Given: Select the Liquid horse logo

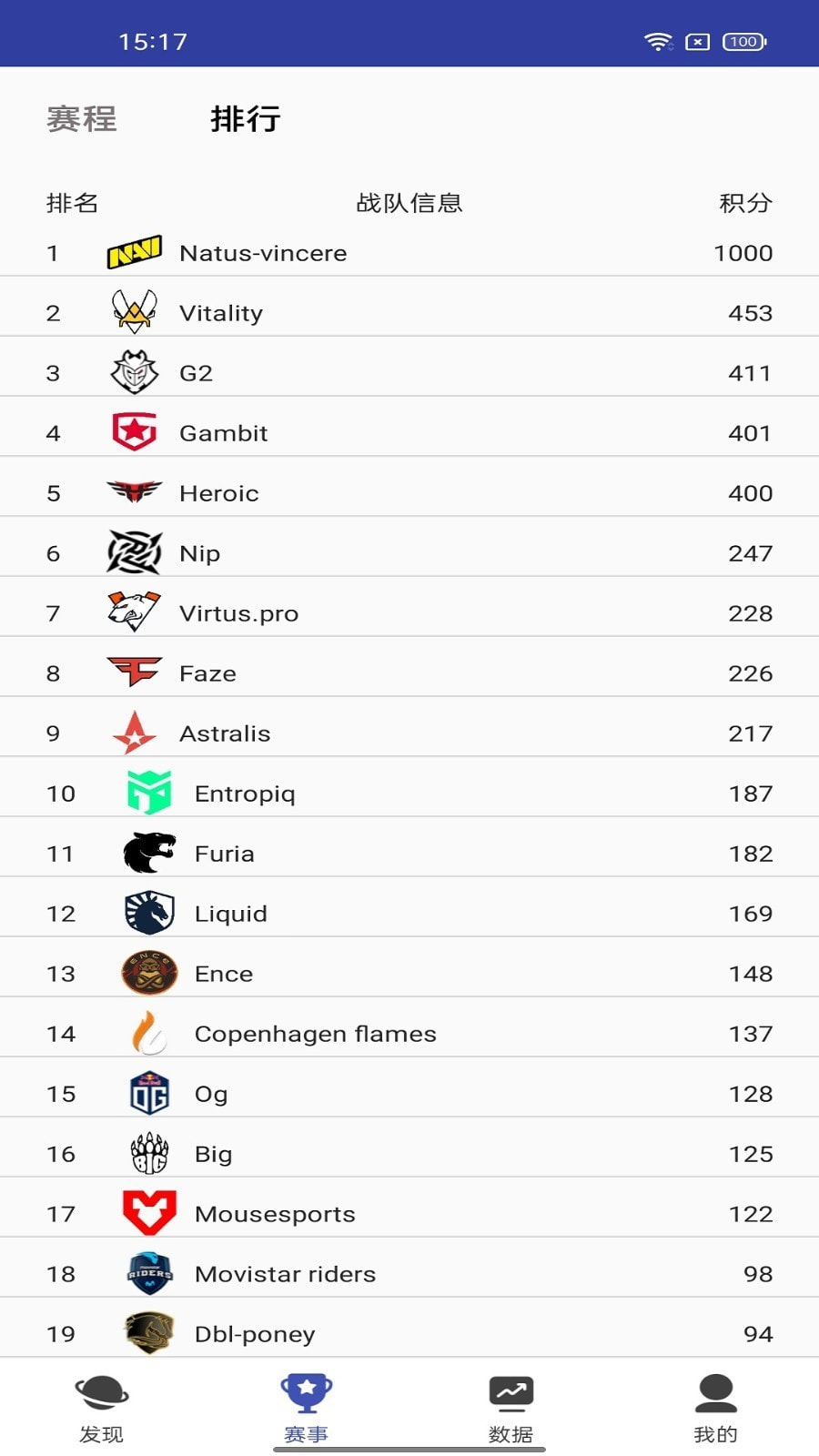Looking at the screenshot, I should point(149,913).
